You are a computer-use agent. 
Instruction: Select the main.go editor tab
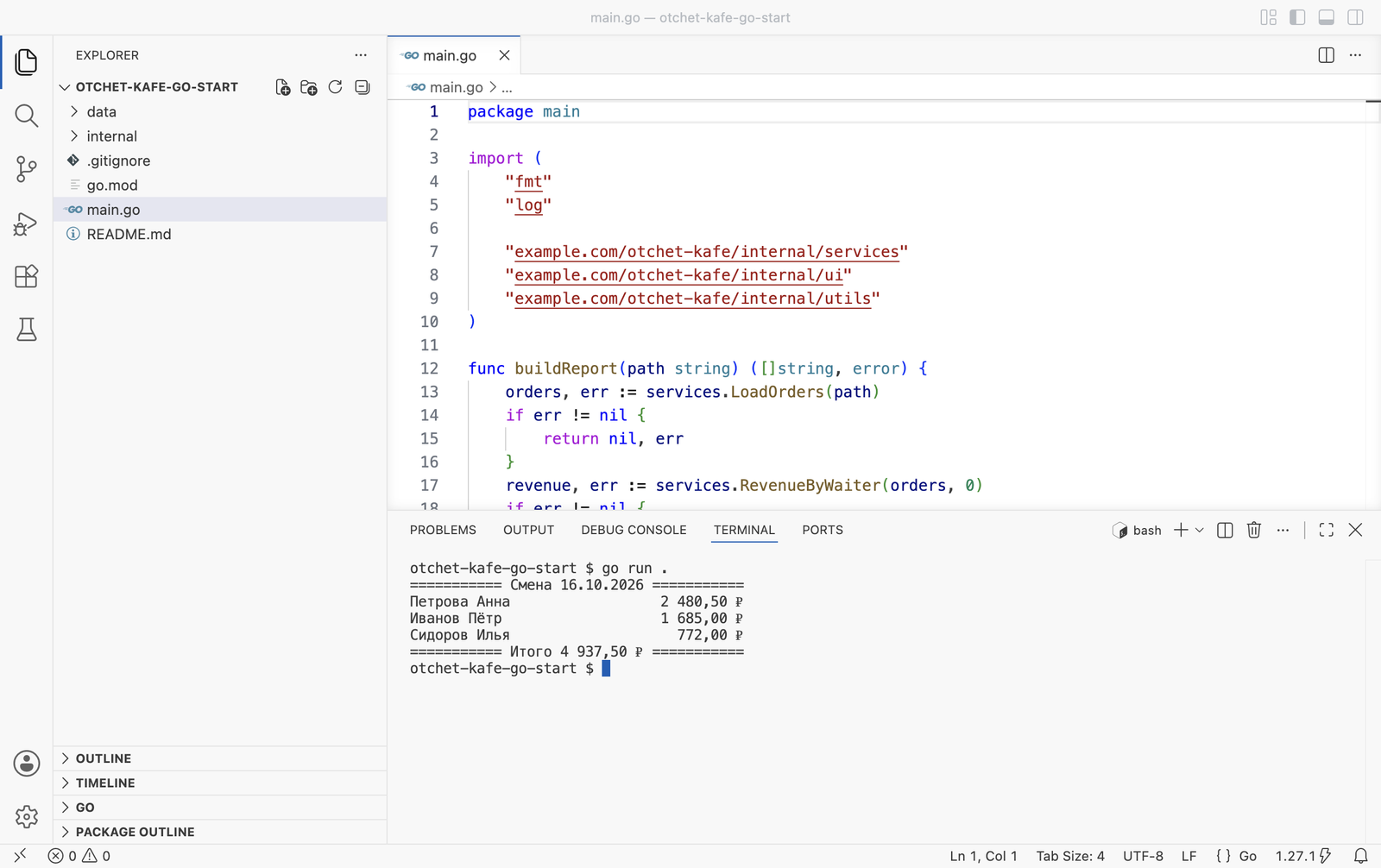pos(454,55)
